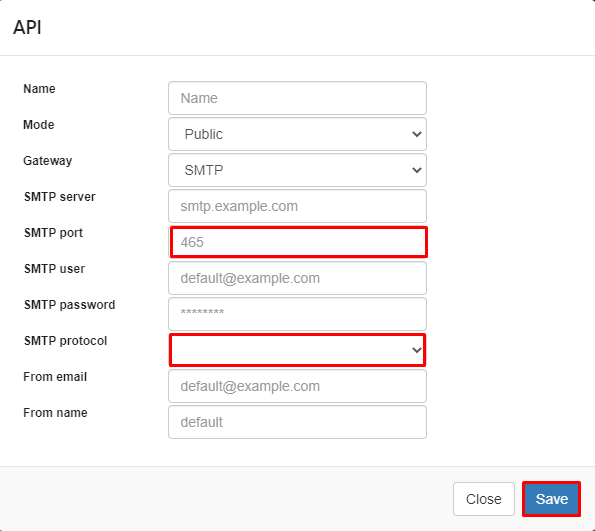
Task: Save the API settings
Action: click(x=551, y=499)
